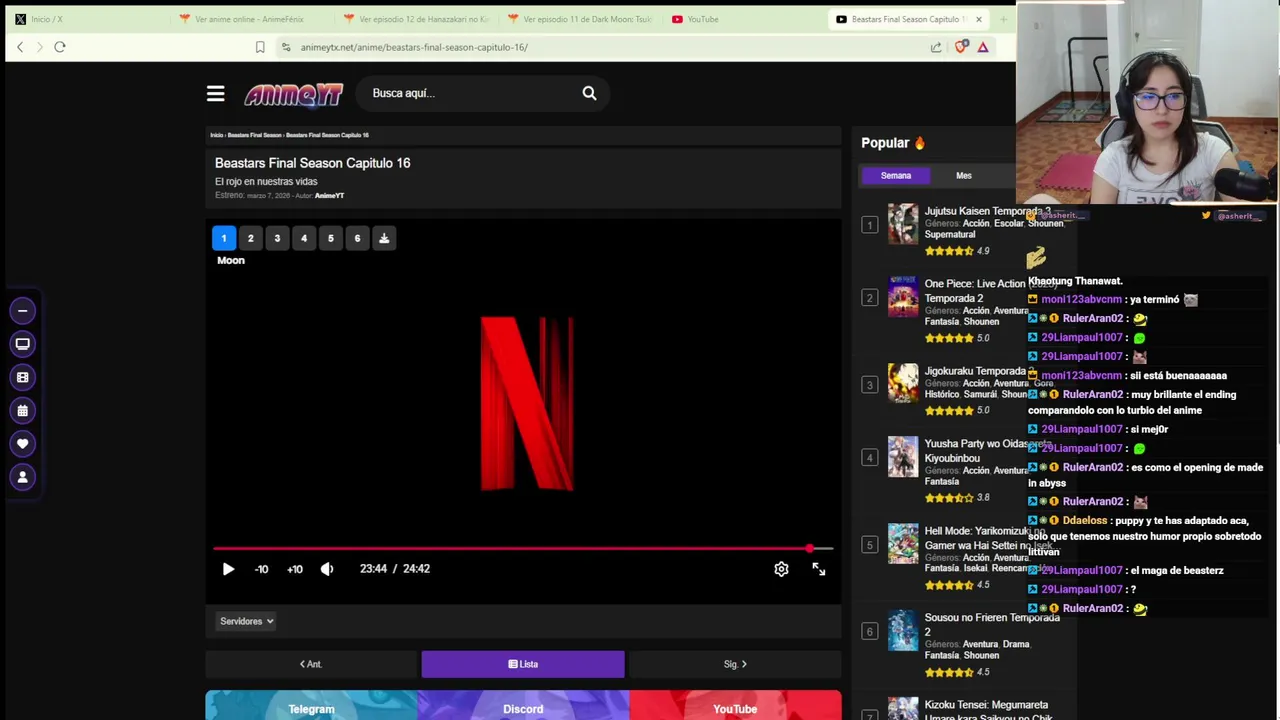This screenshot has width=1280, height=720.
Task: Skip forward ten seconds with +10 button
Action: pos(295,569)
